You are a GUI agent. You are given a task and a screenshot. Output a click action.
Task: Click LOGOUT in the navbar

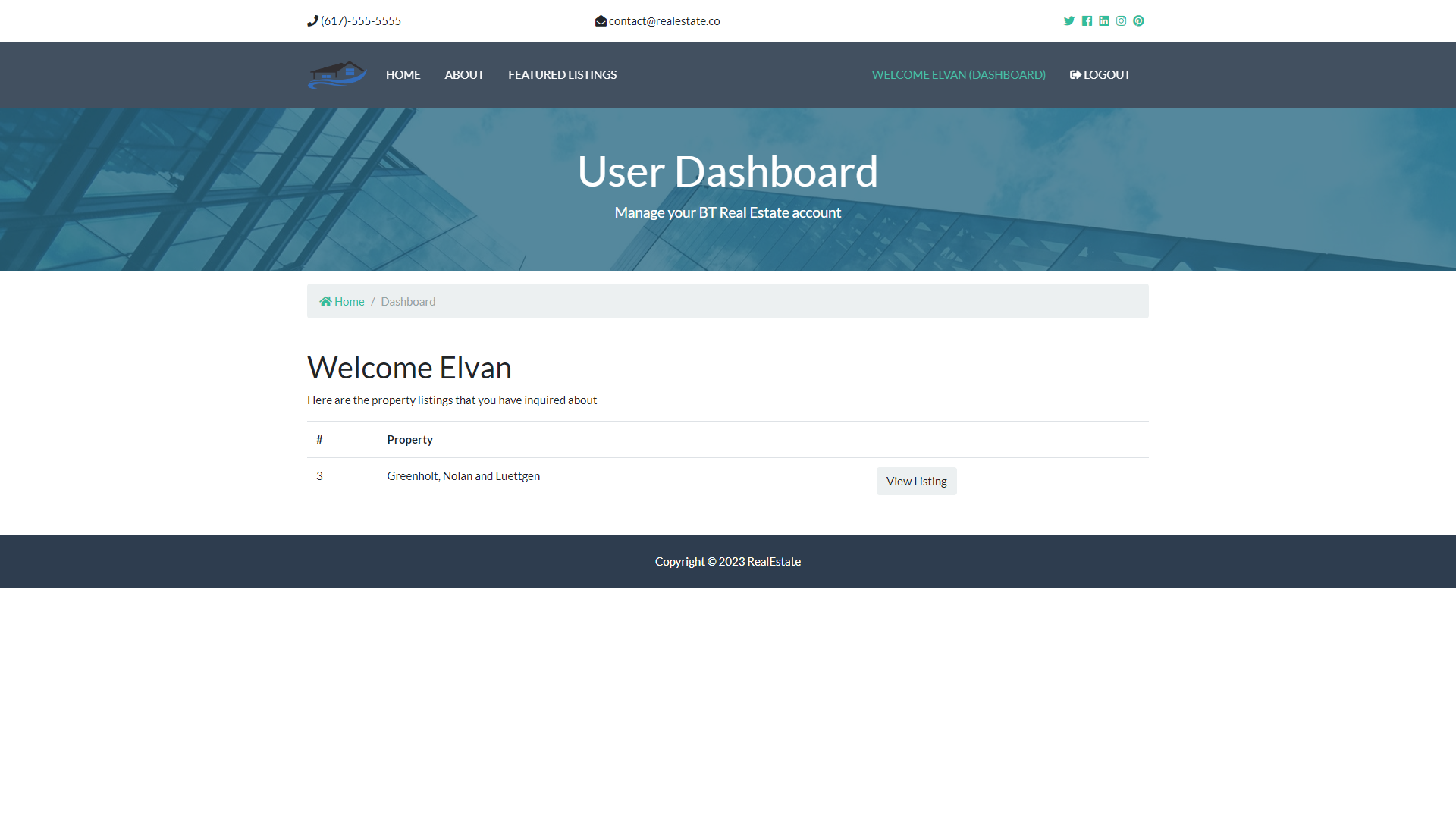pos(1100,74)
